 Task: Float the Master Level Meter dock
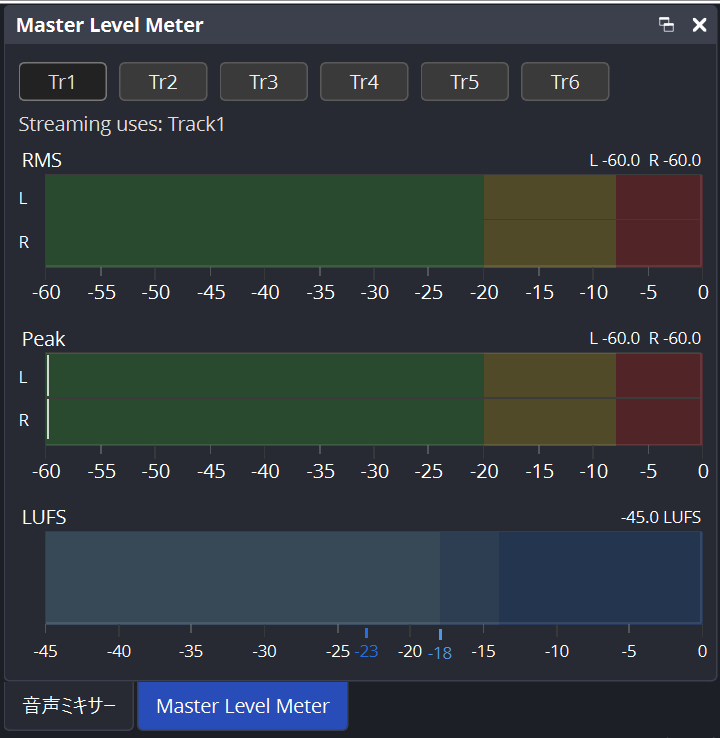tap(666, 24)
